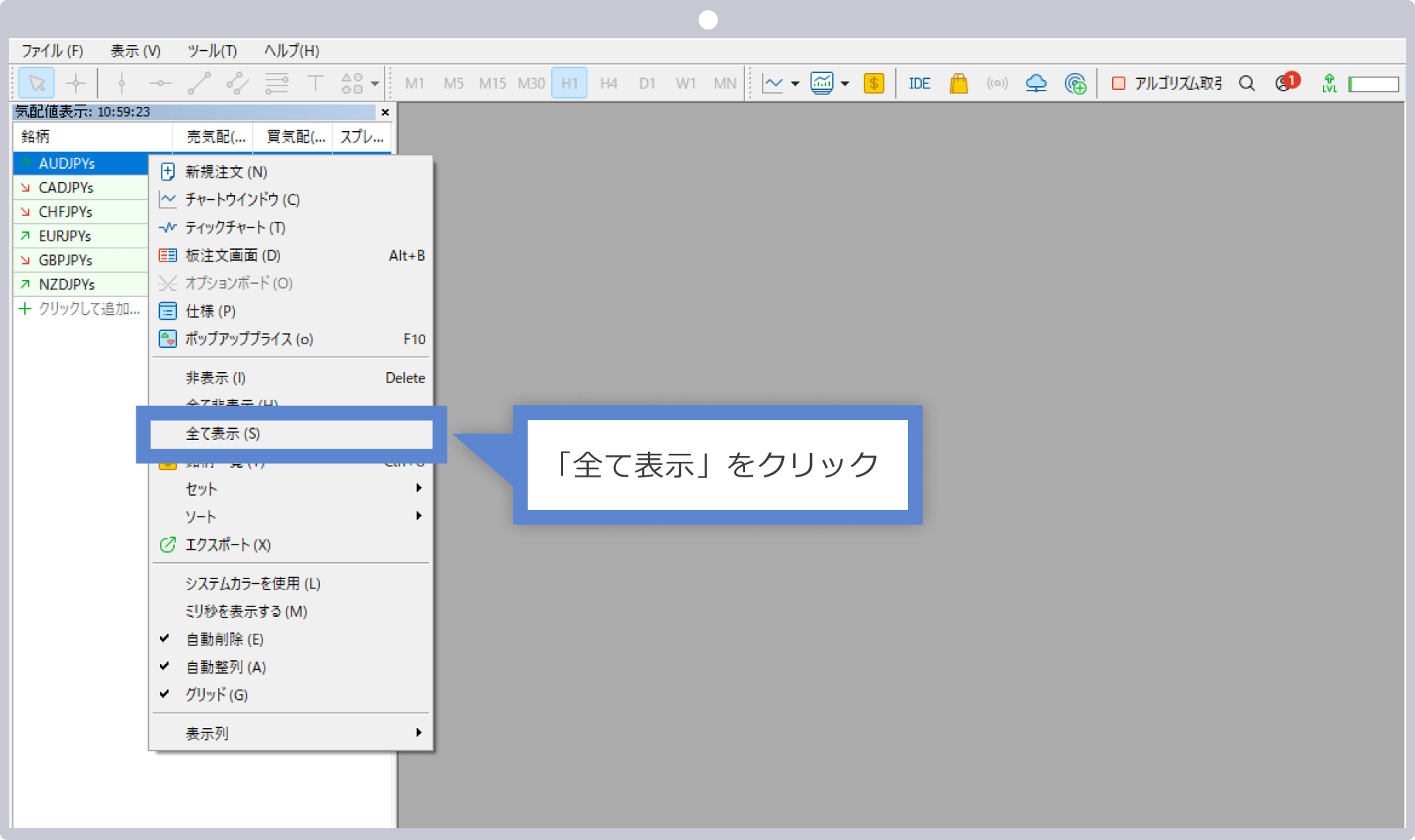
Task: Open 板注文画面 (D) menu entry
Action: tap(291, 256)
